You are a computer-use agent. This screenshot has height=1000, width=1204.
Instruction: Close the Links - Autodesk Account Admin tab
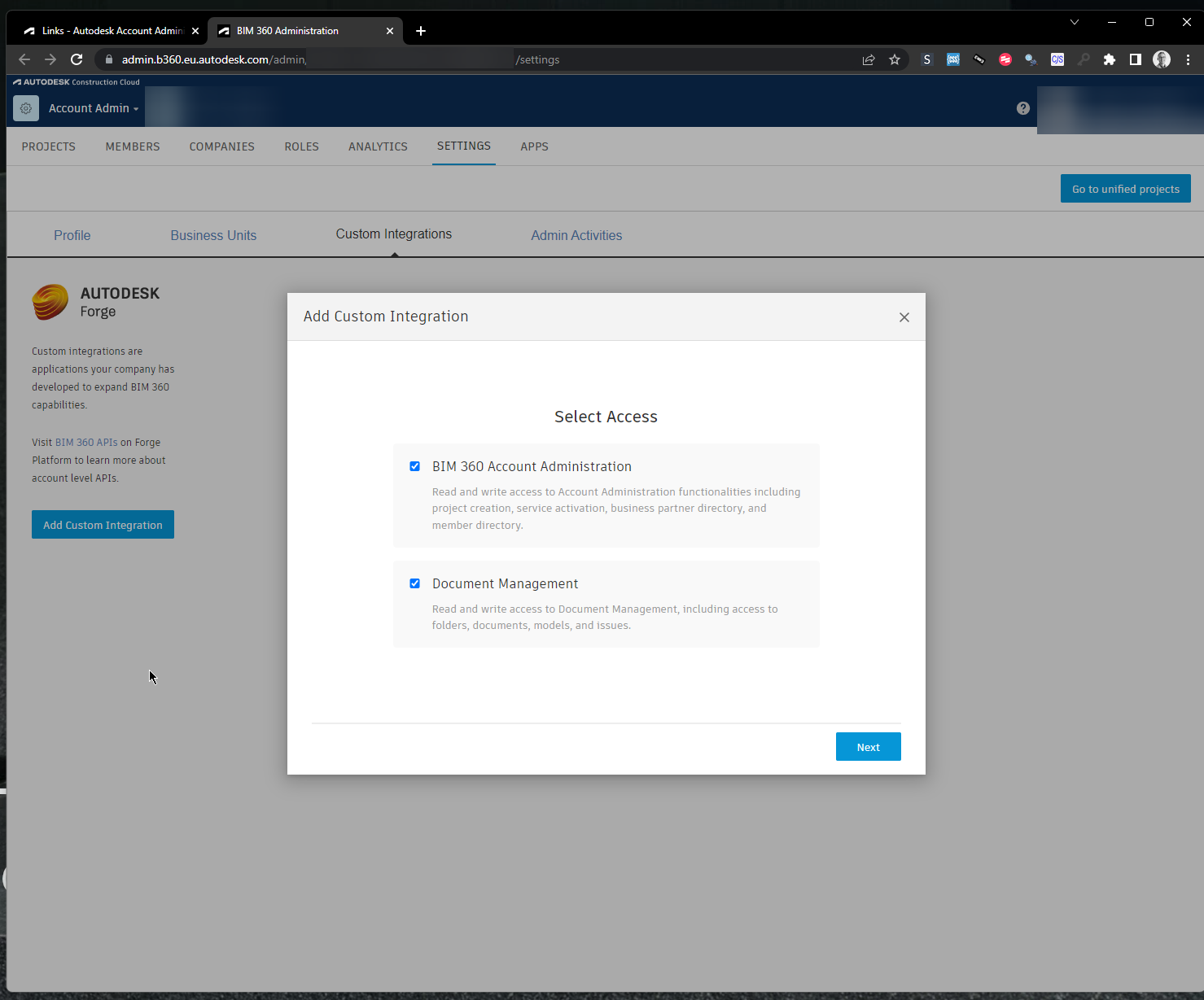[x=195, y=31]
